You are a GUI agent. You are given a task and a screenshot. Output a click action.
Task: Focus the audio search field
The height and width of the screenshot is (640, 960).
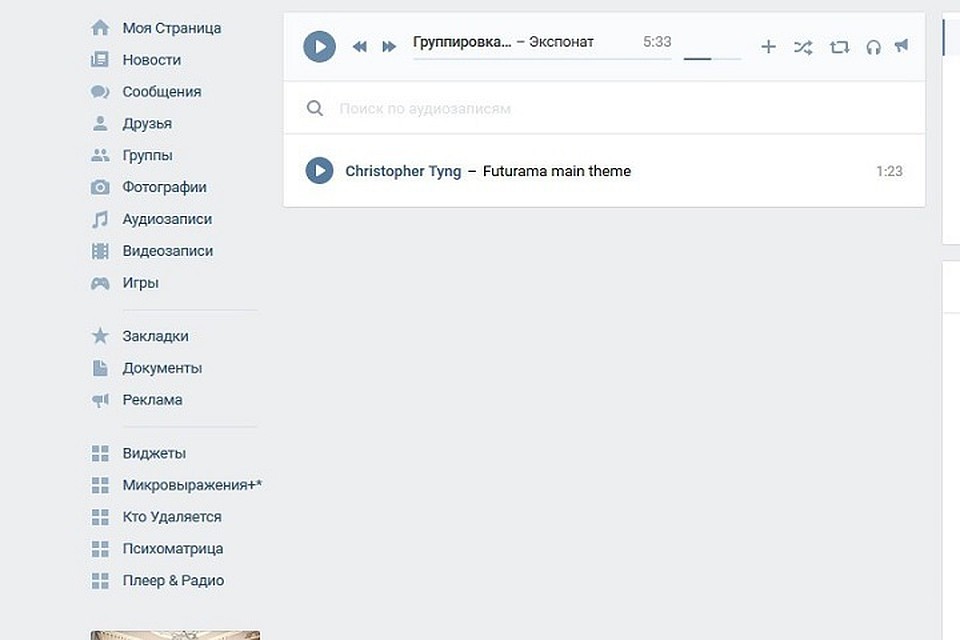point(600,108)
